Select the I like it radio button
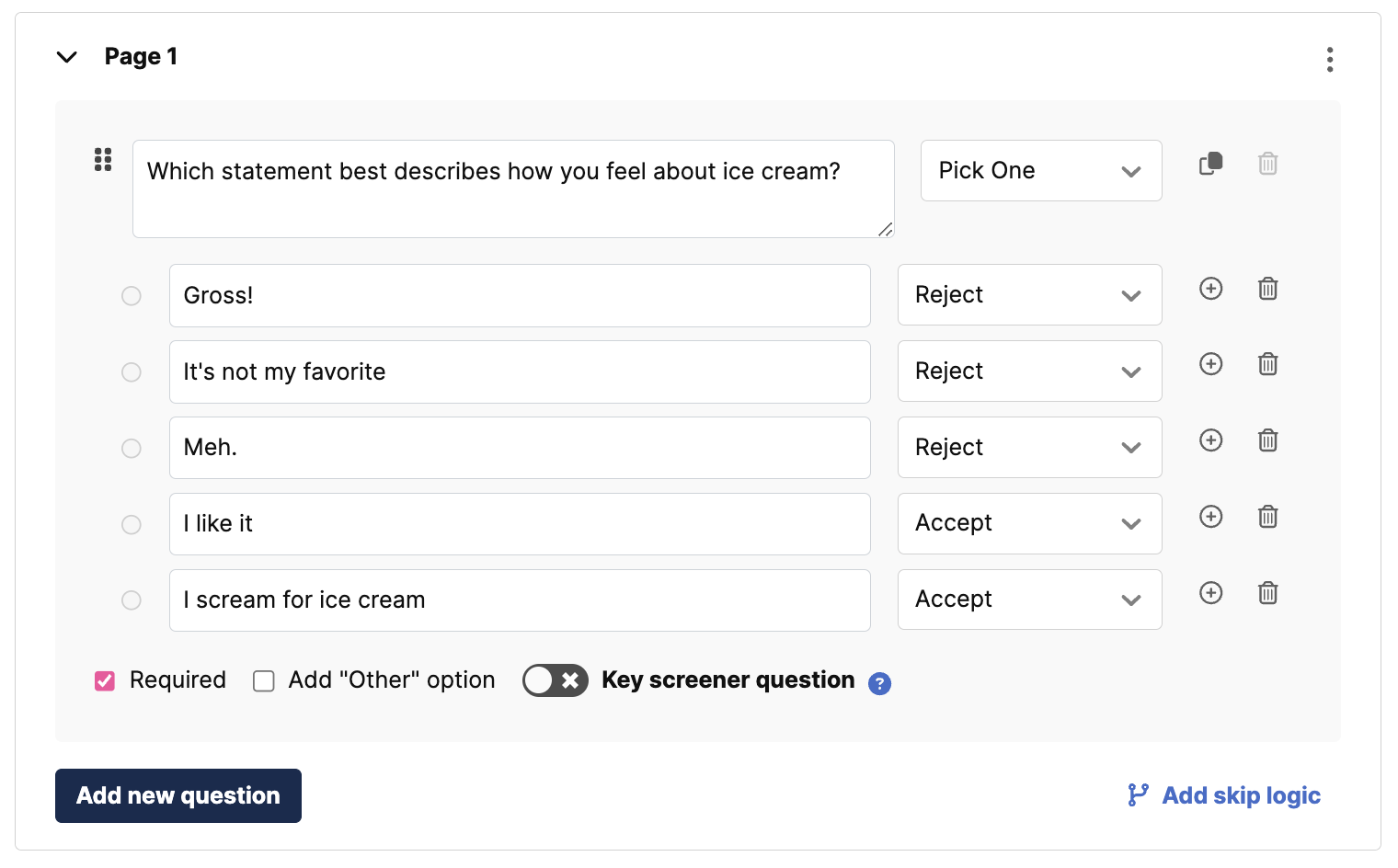Image resolution: width=1398 pixels, height=868 pixels. (132, 524)
